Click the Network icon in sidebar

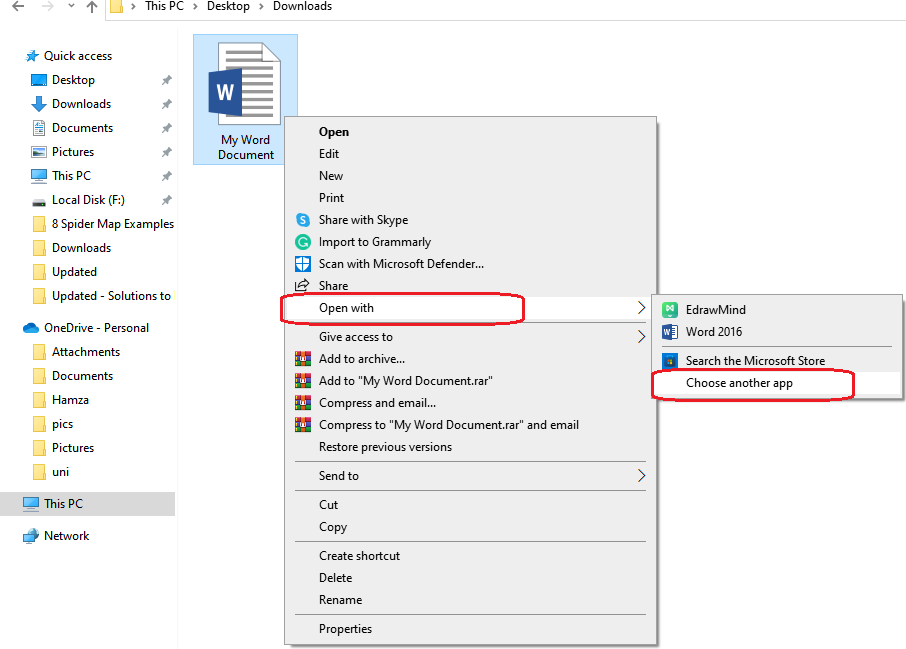click(31, 536)
